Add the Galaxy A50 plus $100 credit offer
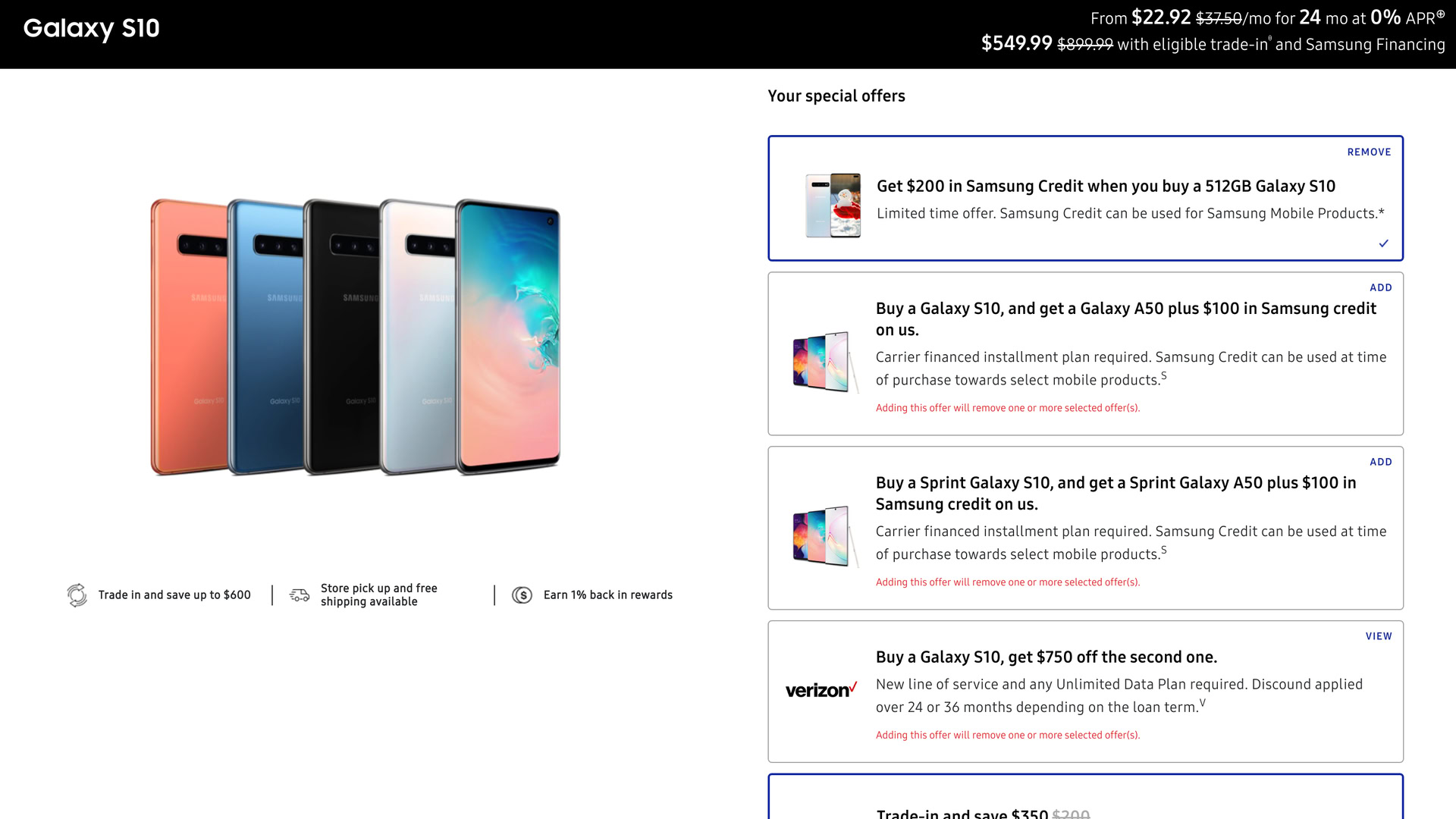The width and height of the screenshot is (1456, 819). pyautogui.click(x=1380, y=288)
